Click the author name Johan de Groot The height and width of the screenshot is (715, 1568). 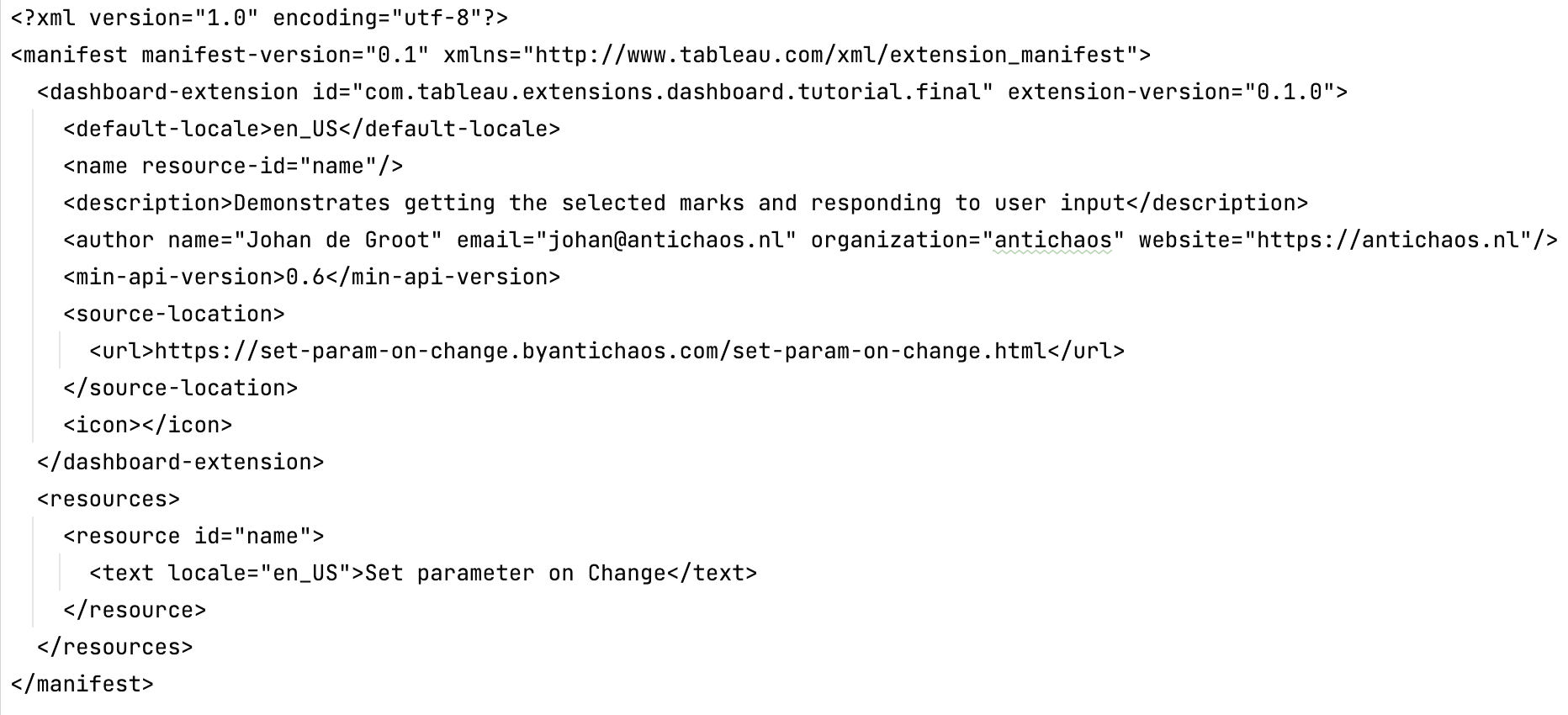coord(343,241)
